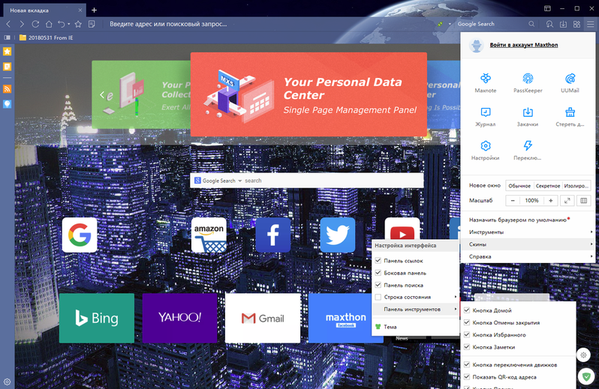Select Тема menu entry
This screenshot has width=599, height=389.
coord(416,327)
